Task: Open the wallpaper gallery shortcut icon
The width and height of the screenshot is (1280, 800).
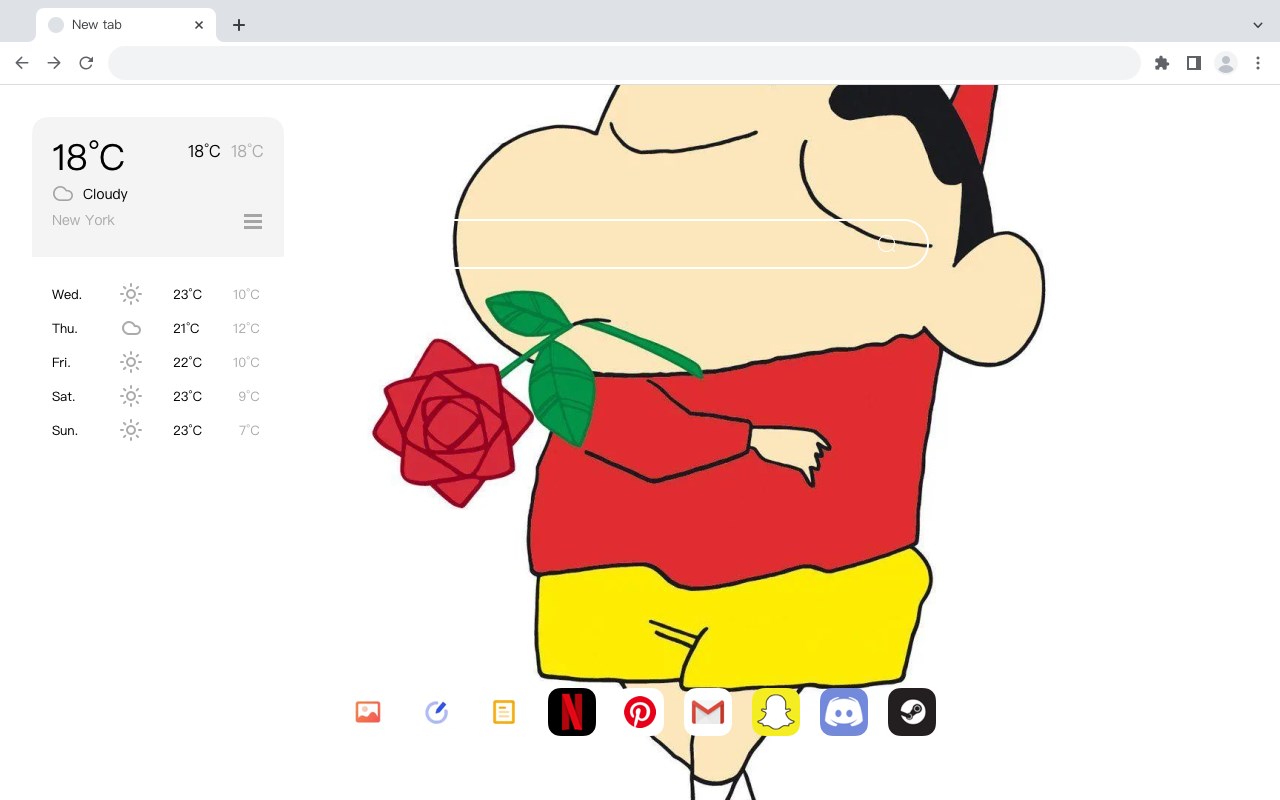Action: coord(368,712)
